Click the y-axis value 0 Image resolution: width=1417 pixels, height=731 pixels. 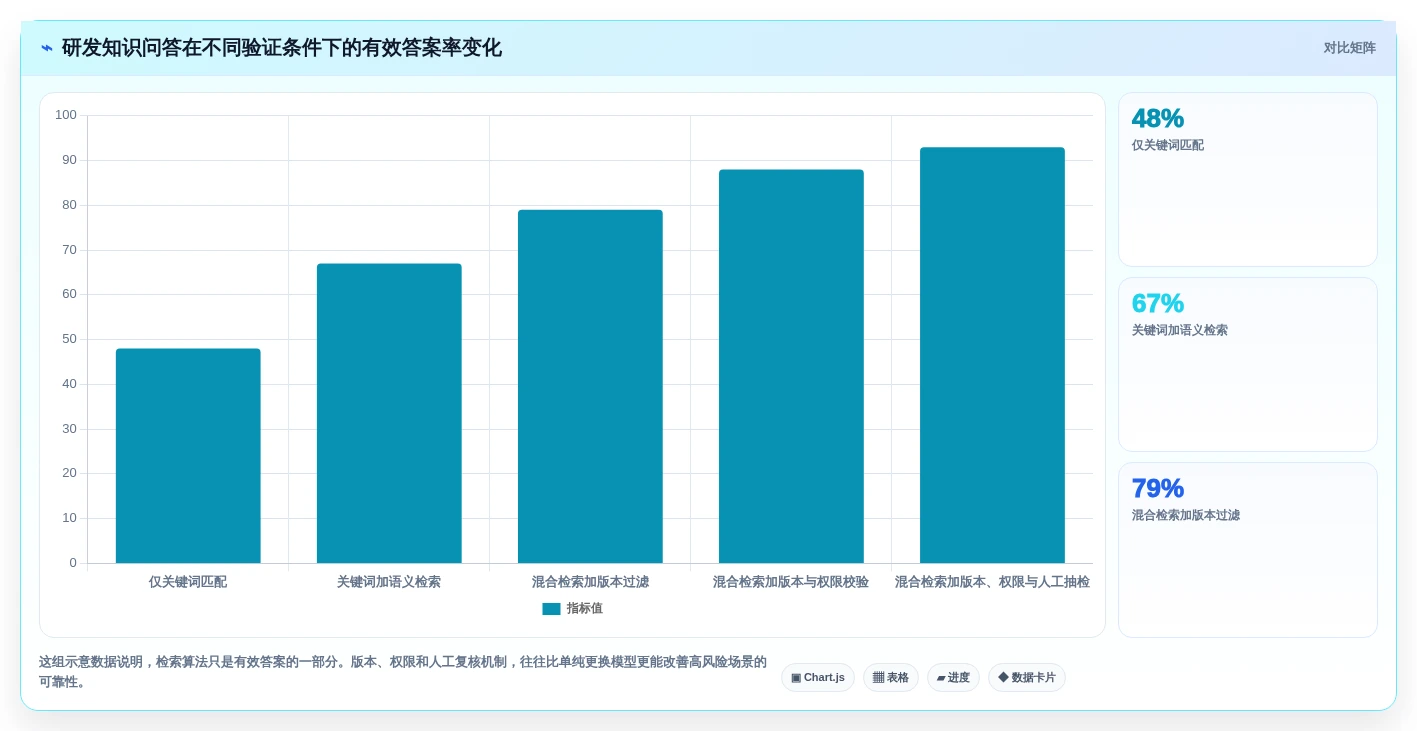click(73, 563)
